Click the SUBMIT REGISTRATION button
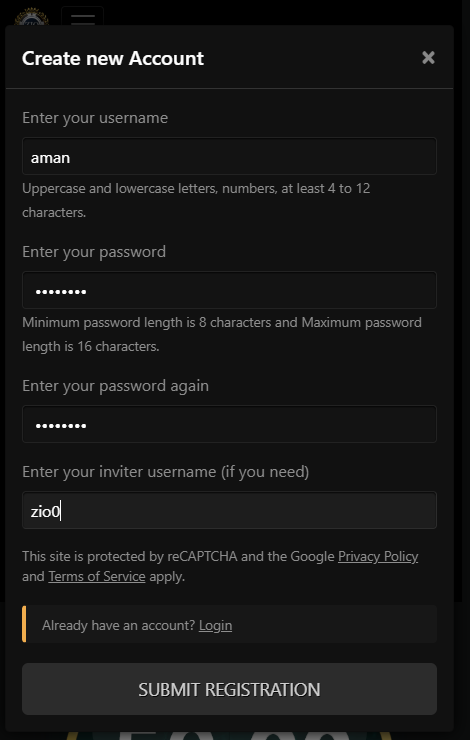The height and width of the screenshot is (740, 470). pos(229,689)
